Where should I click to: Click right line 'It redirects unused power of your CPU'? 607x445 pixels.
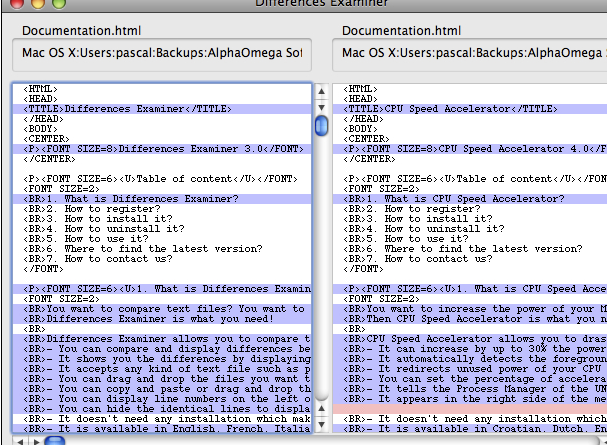coord(470,369)
